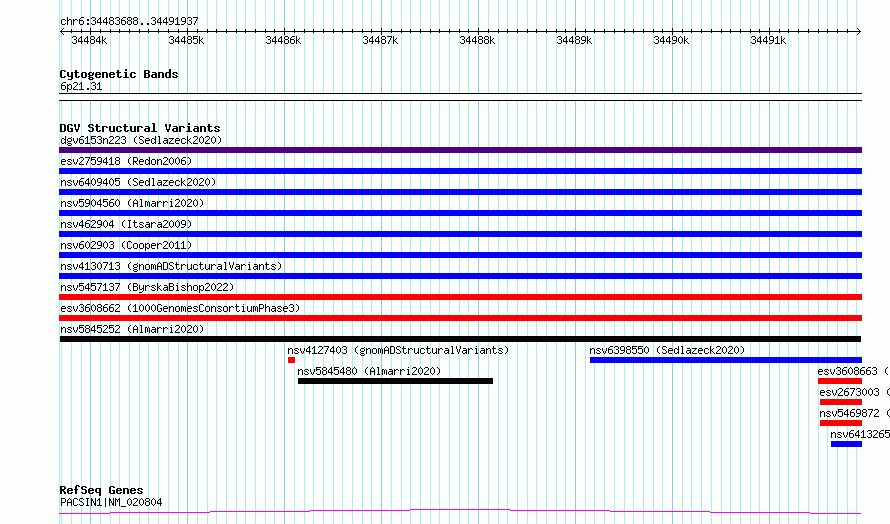Click the short blue nsv6413265 variant bar
The image size is (890, 524).
click(x=846, y=444)
